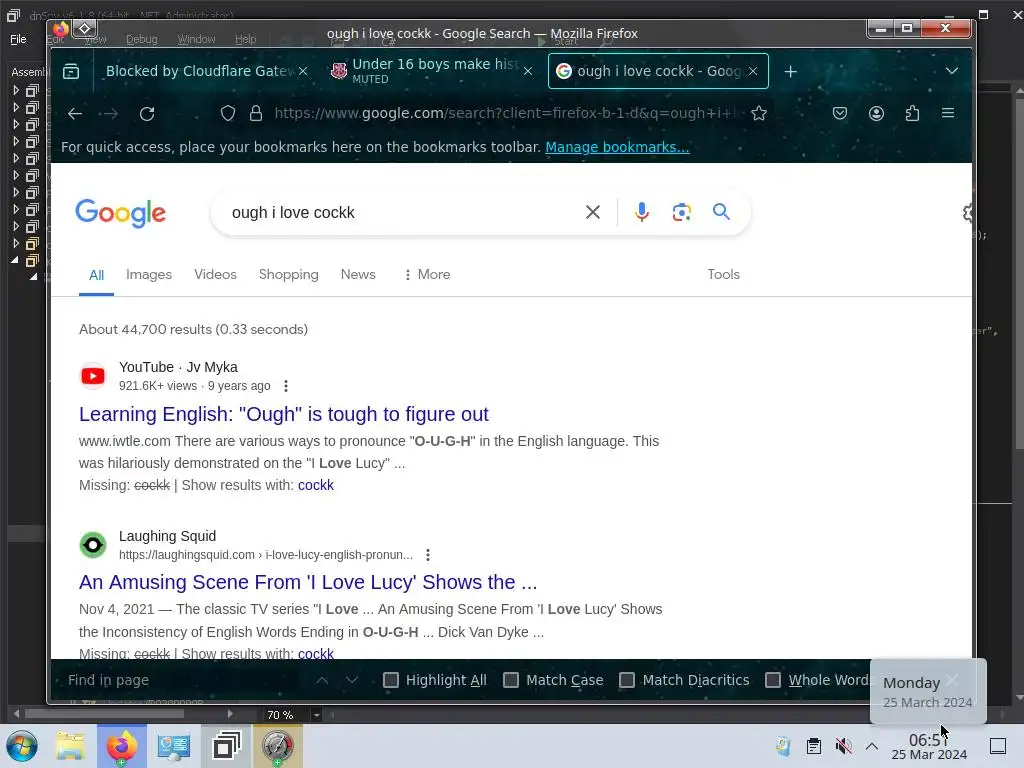
Task: Switch to Under 16 boys muted tab
Action: tap(431, 71)
